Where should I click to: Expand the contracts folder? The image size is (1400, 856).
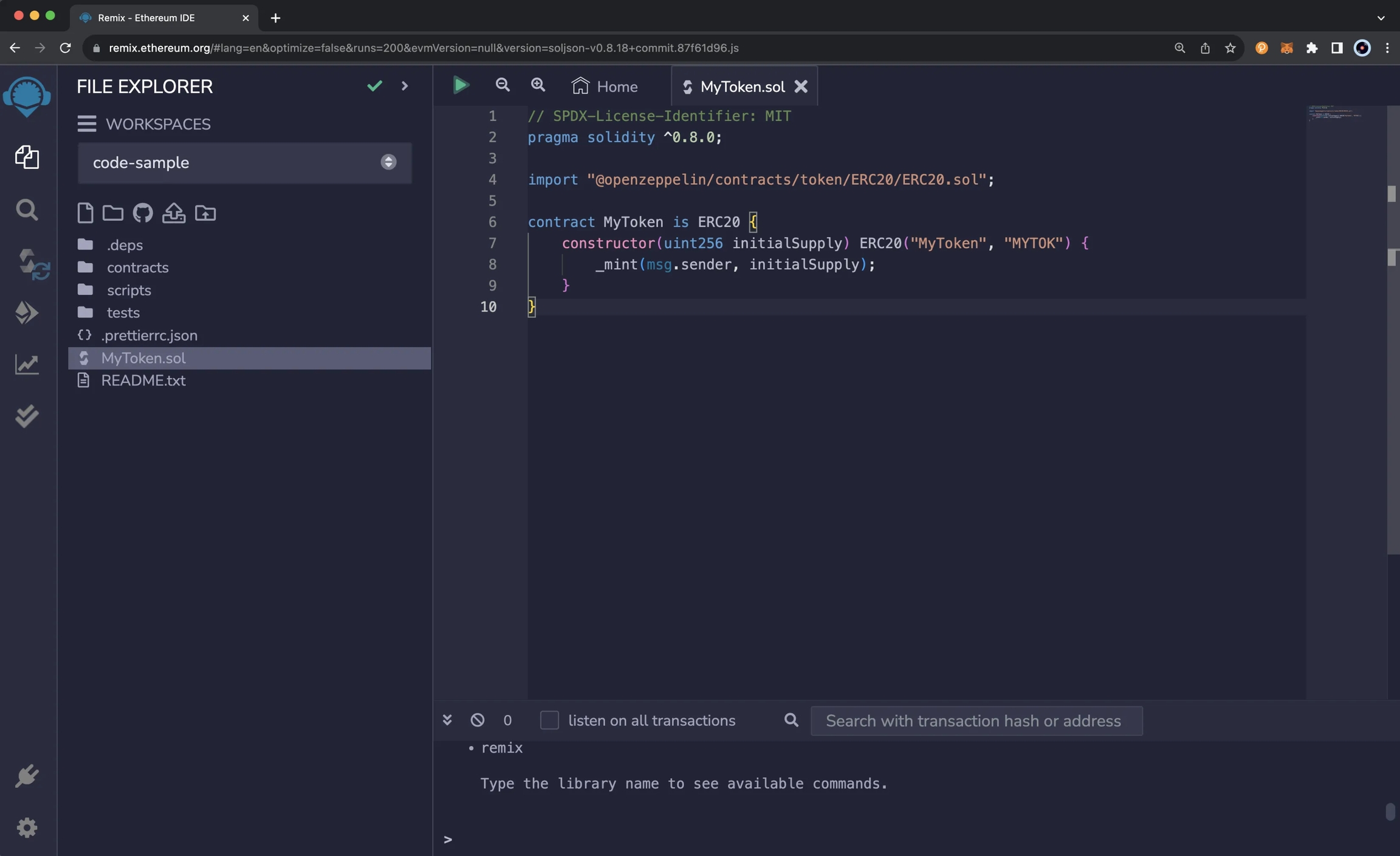[x=137, y=267]
